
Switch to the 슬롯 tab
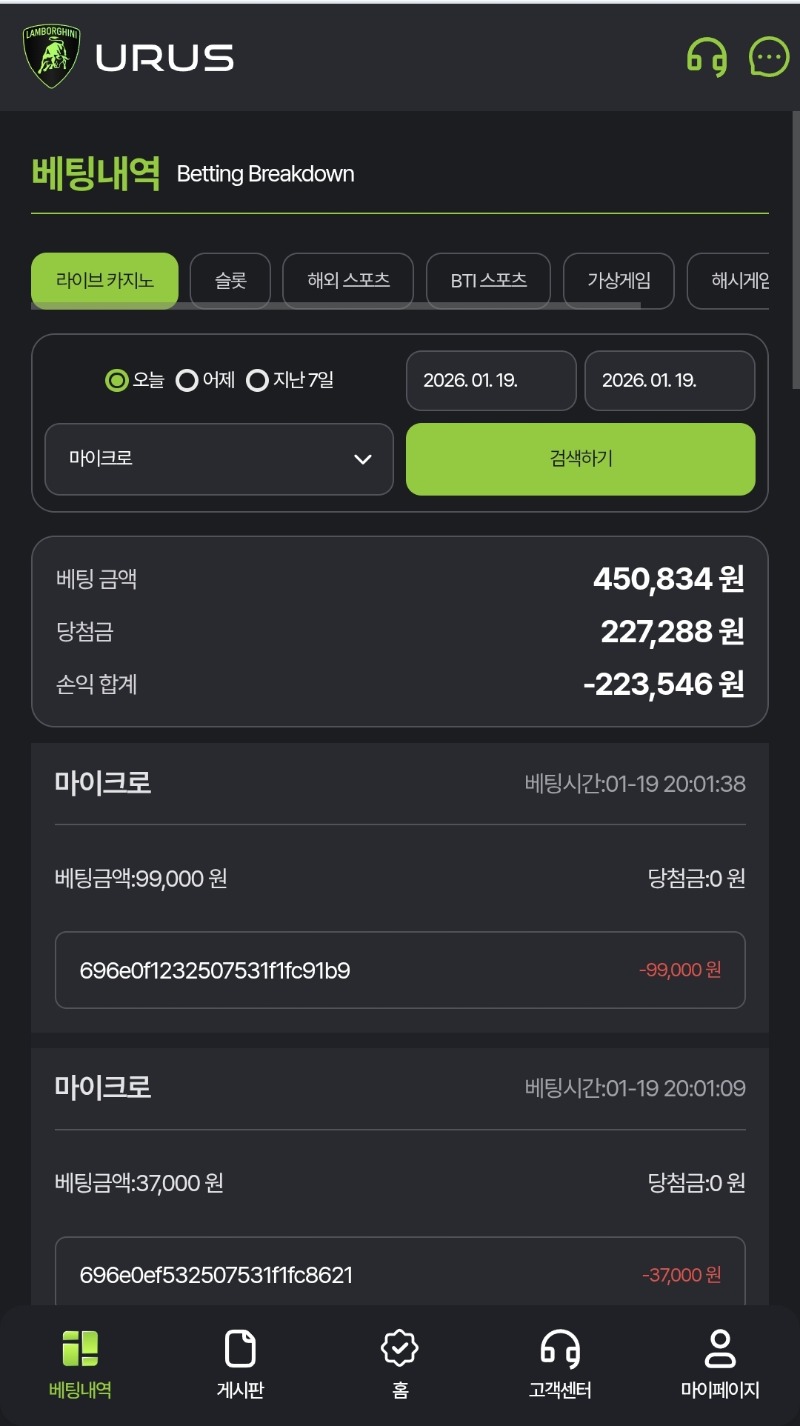[x=230, y=281]
